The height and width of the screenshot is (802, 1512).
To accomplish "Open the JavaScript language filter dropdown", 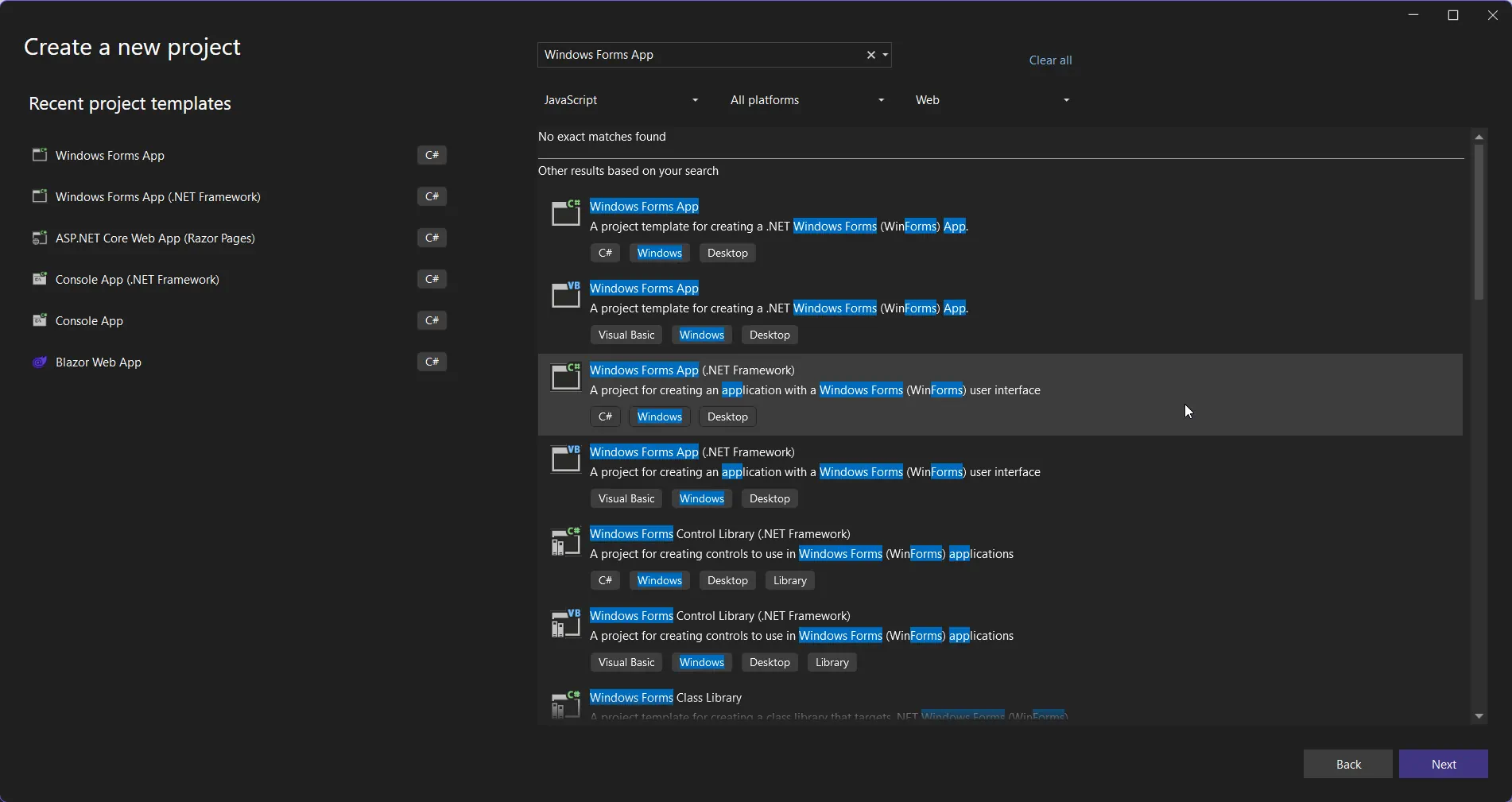I will (620, 100).
